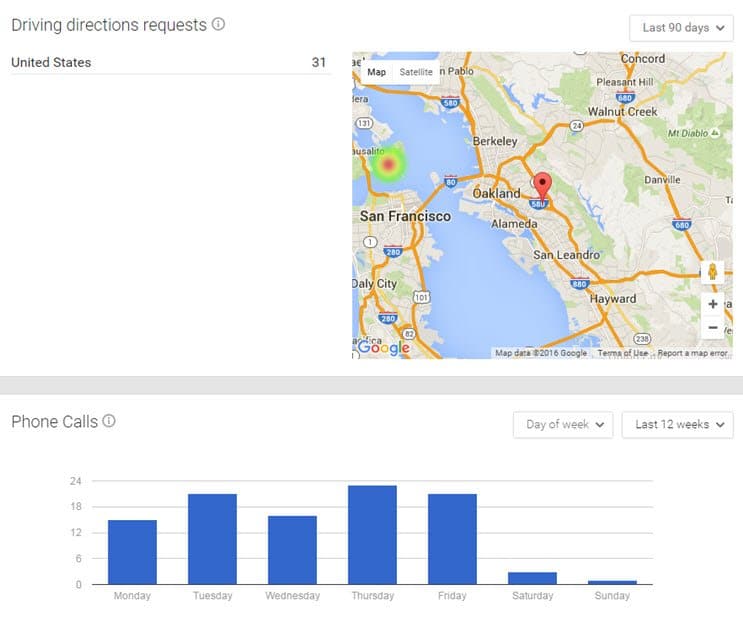Click the Friday bar in chart
This screenshot has width=743, height=635.
tap(453, 539)
